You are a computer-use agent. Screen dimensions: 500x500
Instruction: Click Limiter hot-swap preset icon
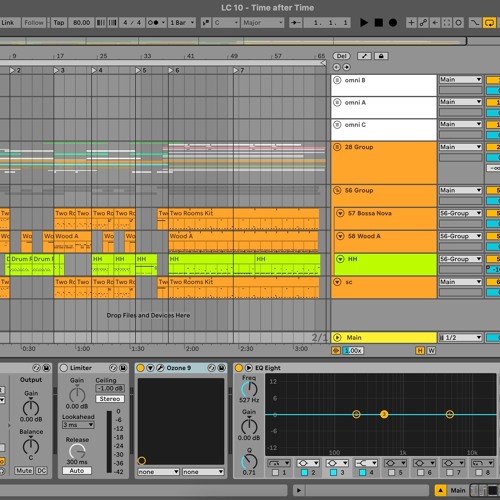113,368
